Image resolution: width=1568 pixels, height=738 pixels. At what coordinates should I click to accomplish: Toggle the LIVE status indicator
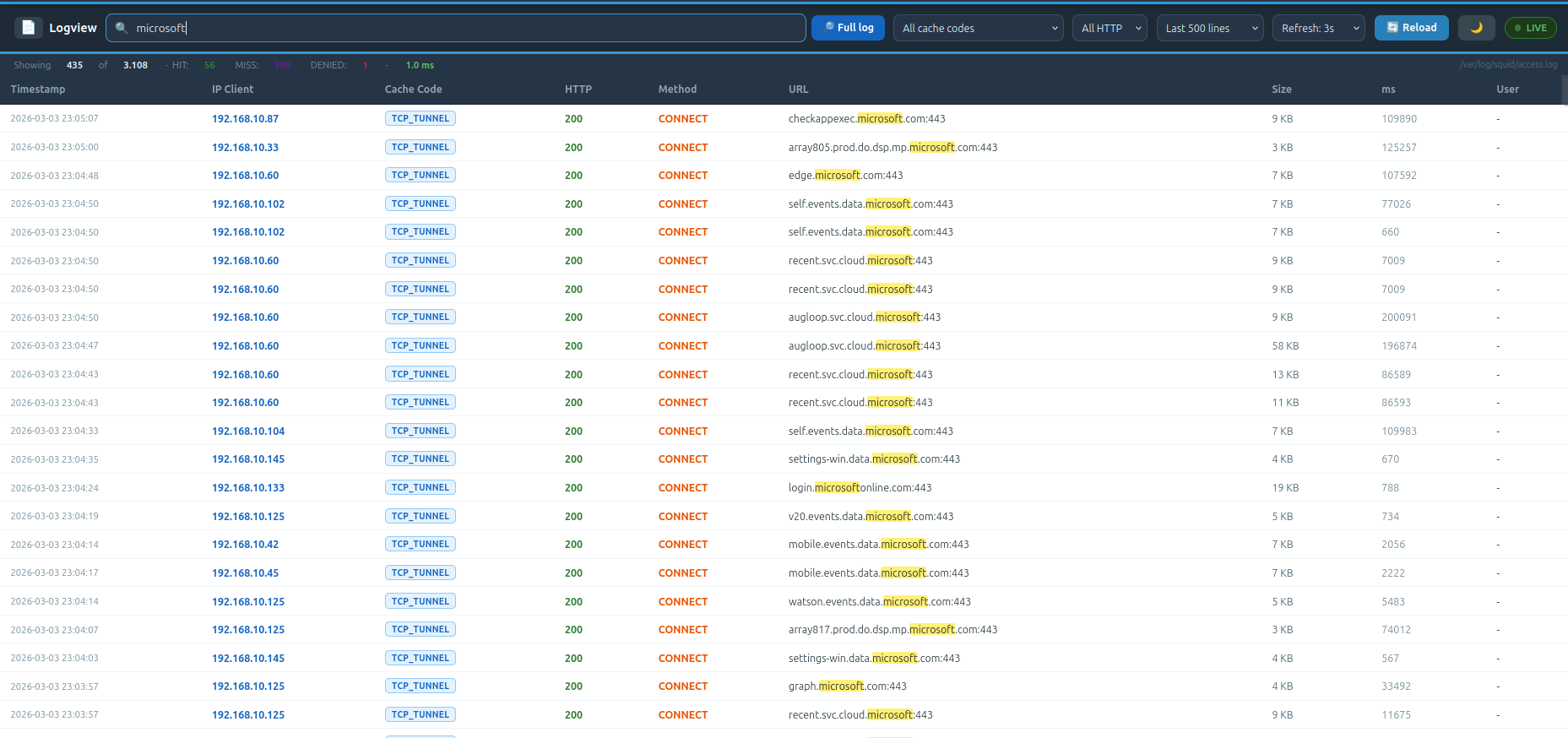click(x=1531, y=28)
